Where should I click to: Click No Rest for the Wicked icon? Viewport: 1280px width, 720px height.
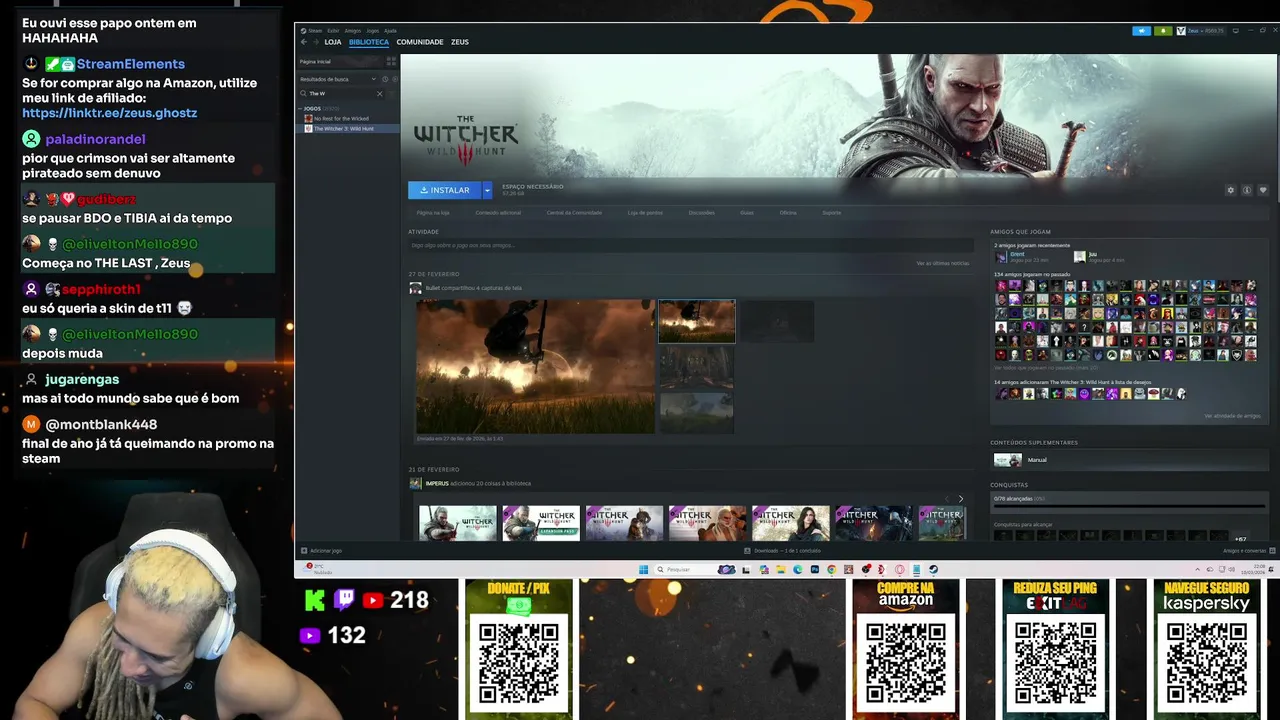coord(308,118)
